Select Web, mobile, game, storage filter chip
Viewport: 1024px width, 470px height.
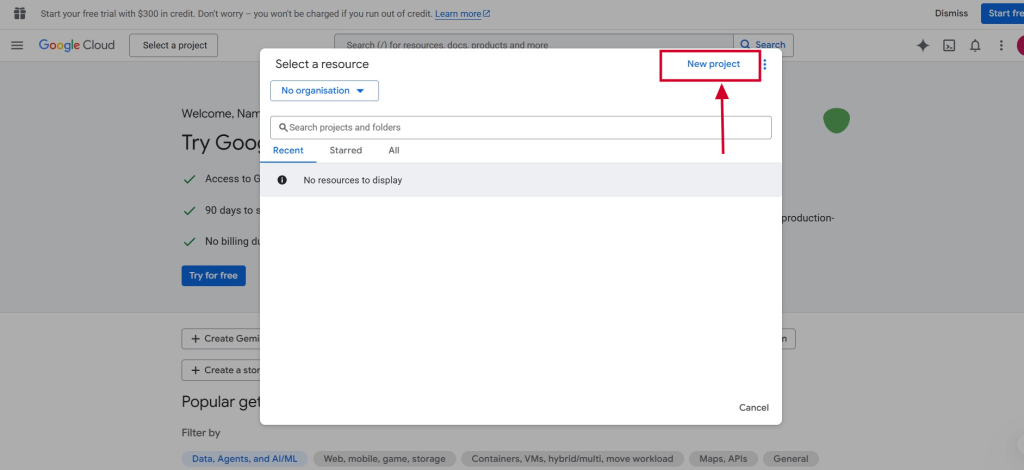coord(385,459)
